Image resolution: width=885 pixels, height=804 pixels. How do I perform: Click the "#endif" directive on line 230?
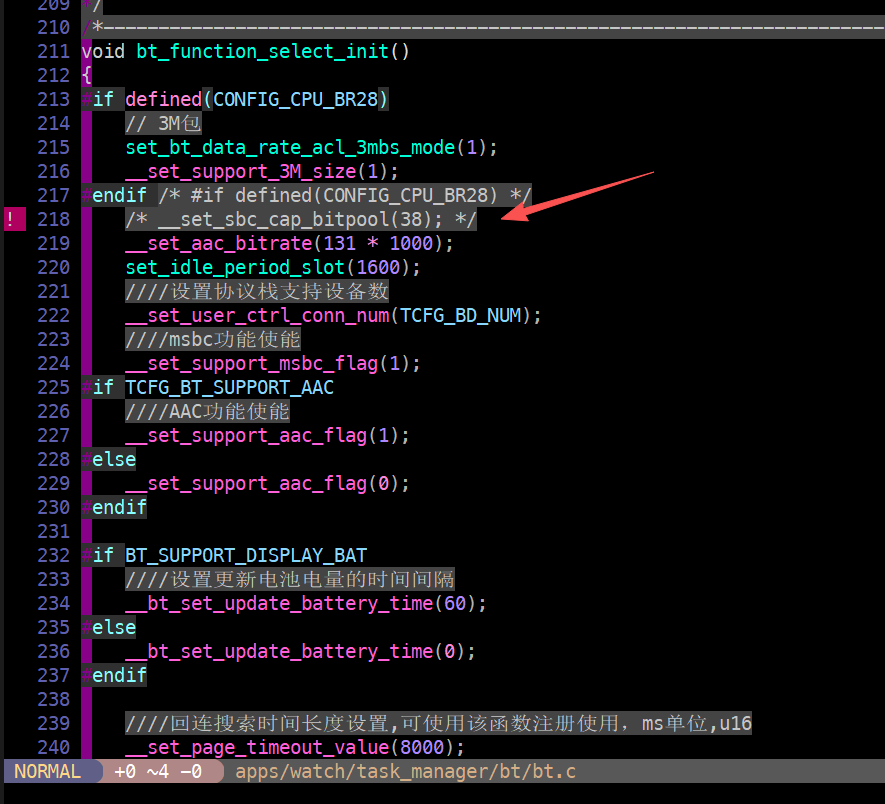[114, 507]
